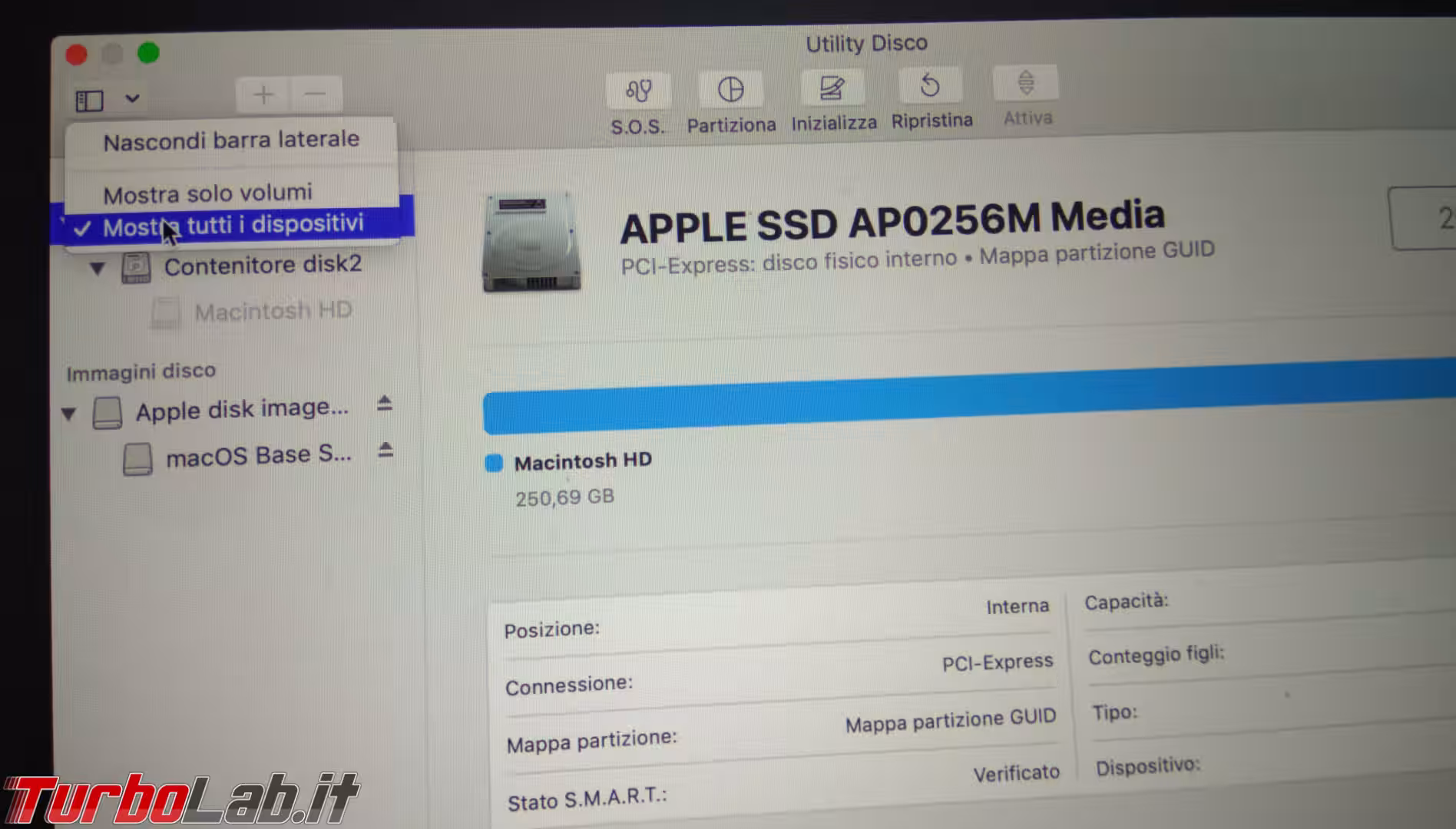The height and width of the screenshot is (829, 1456).
Task: Click the Macintosh HD sidebar volume icon
Action: [166, 313]
